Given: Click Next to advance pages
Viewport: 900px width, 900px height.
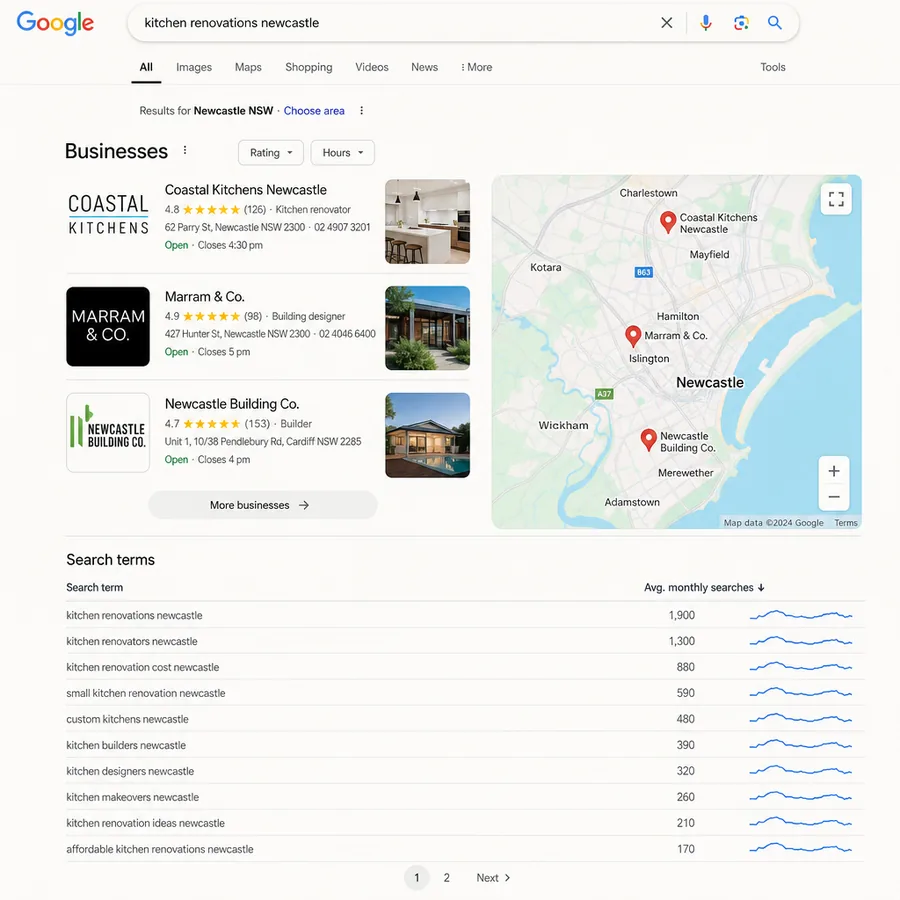Looking at the screenshot, I should coord(493,878).
